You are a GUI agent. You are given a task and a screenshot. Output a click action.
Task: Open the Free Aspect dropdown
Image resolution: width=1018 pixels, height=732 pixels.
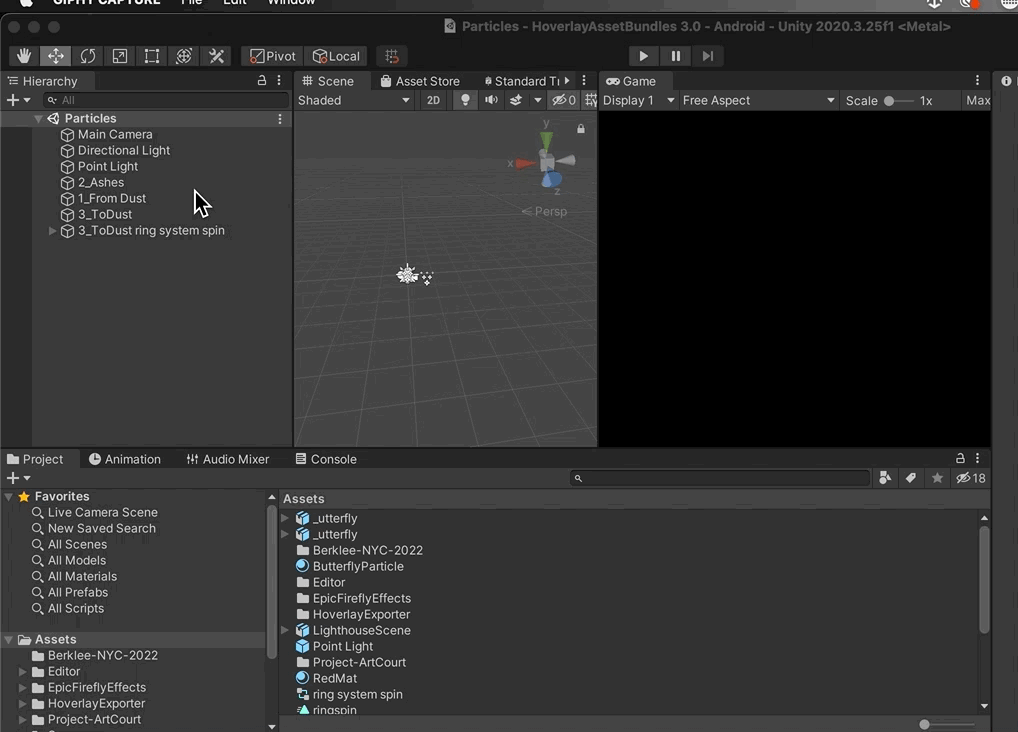point(757,100)
